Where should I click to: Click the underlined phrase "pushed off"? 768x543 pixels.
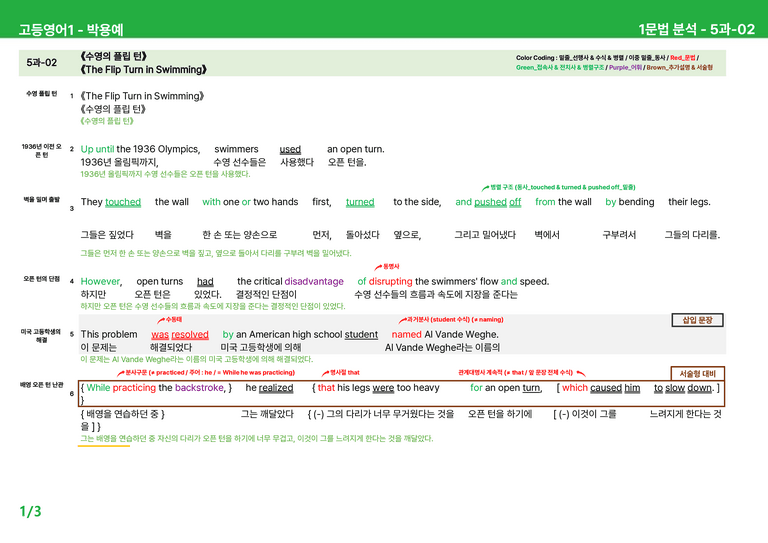click(498, 202)
